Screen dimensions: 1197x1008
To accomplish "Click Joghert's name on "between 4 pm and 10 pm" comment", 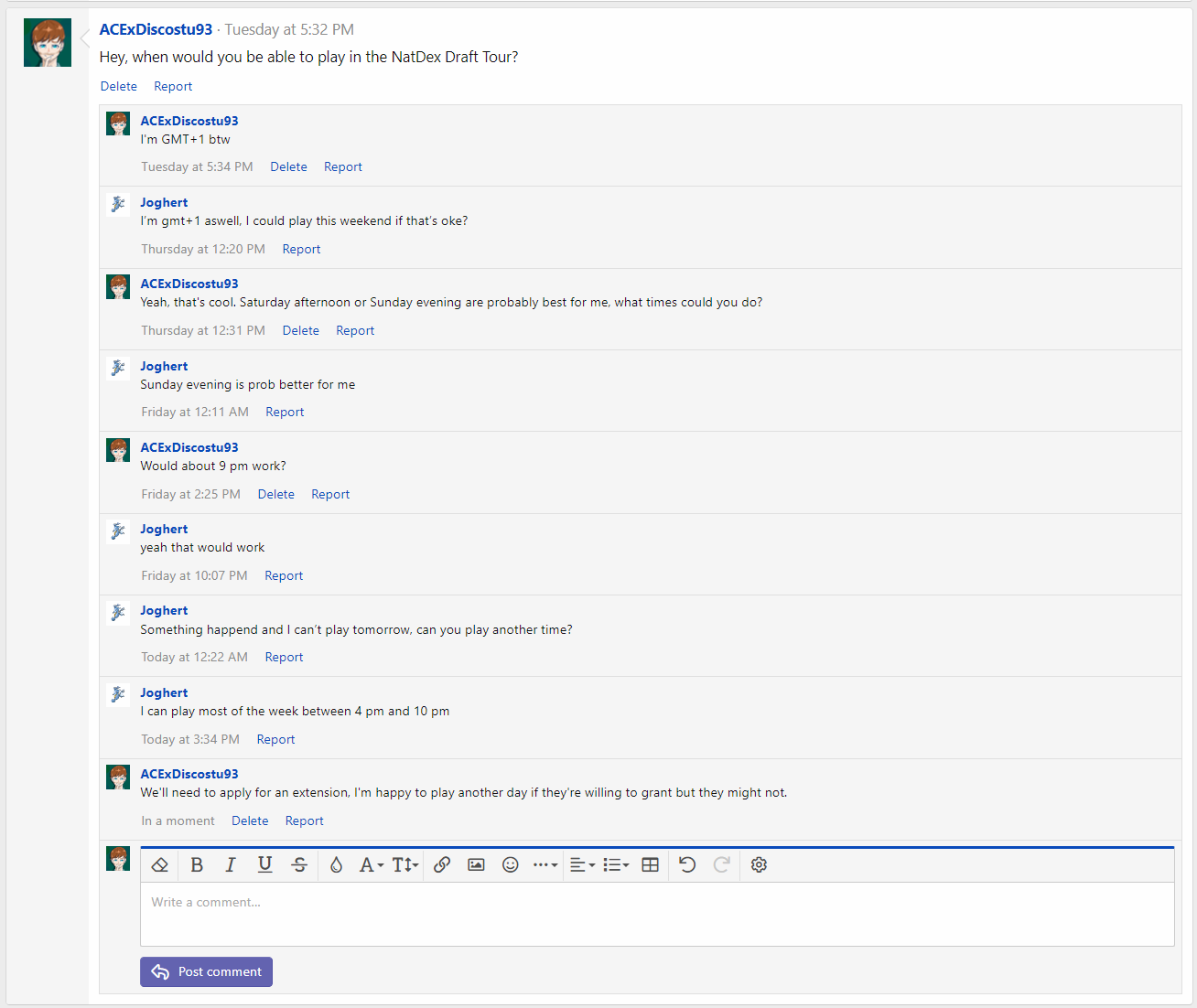I will [x=164, y=693].
